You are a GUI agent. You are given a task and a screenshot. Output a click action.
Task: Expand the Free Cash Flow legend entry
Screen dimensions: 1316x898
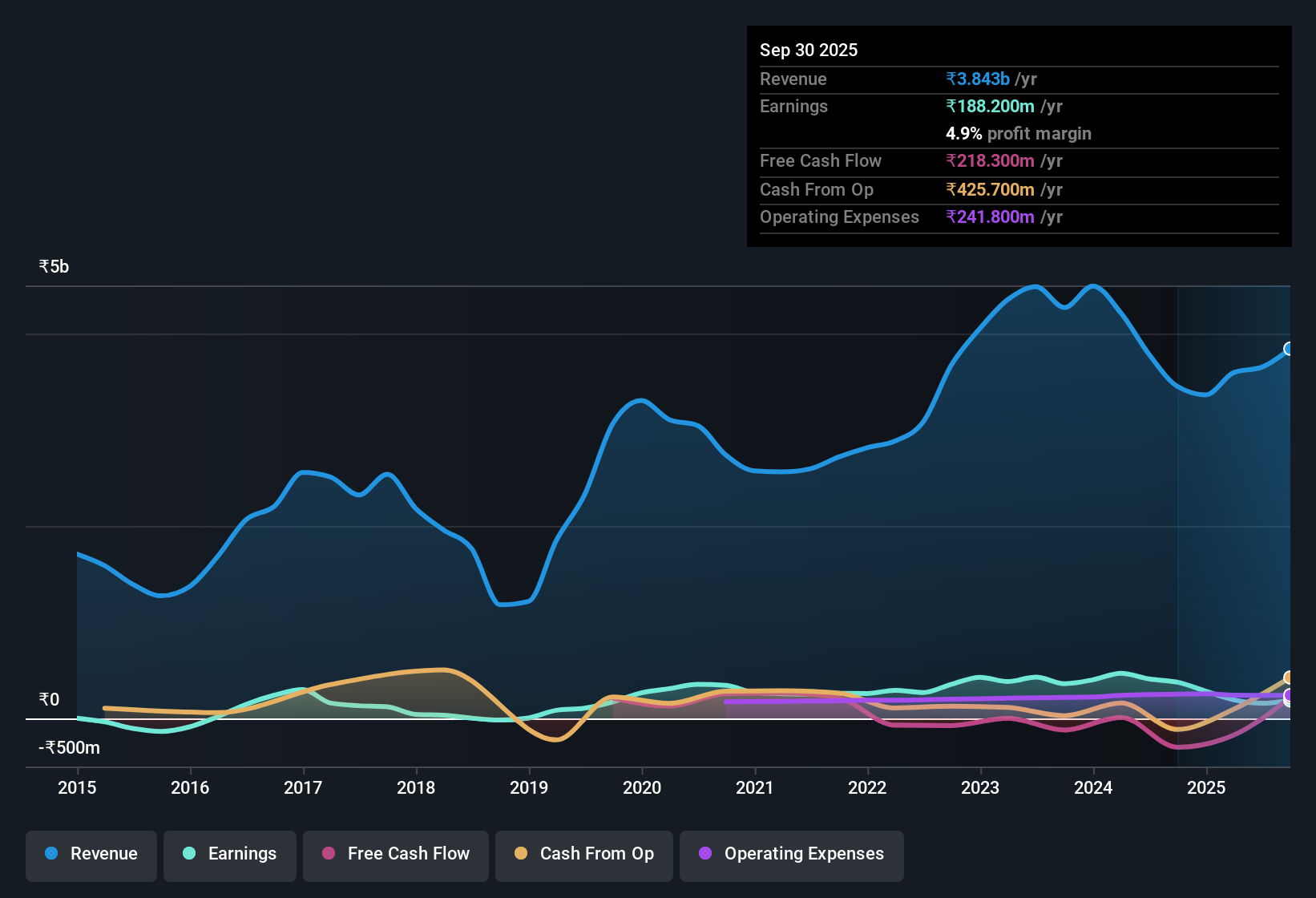[x=395, y=854]
